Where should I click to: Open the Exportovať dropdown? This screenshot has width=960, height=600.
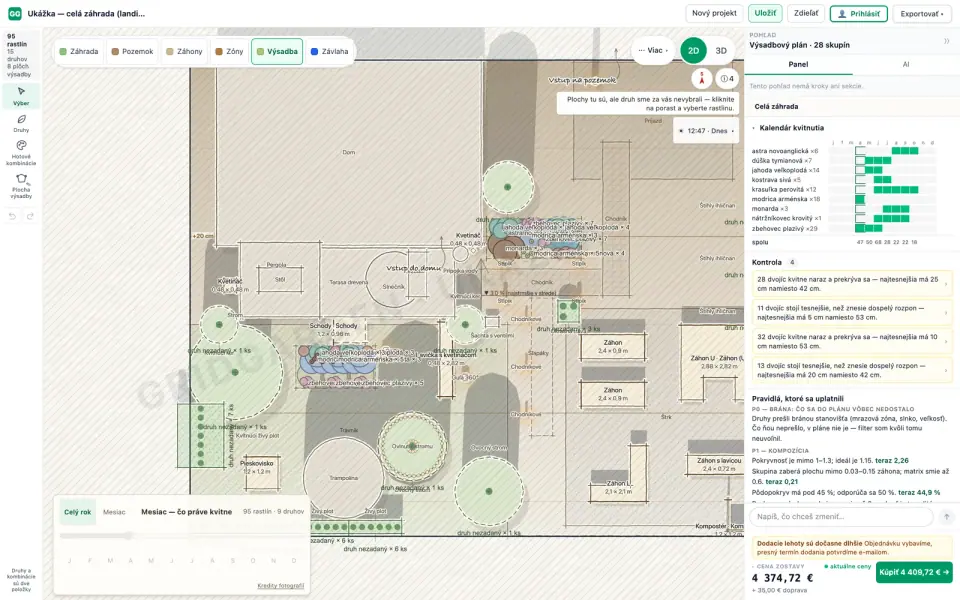[x=922, y=13]
